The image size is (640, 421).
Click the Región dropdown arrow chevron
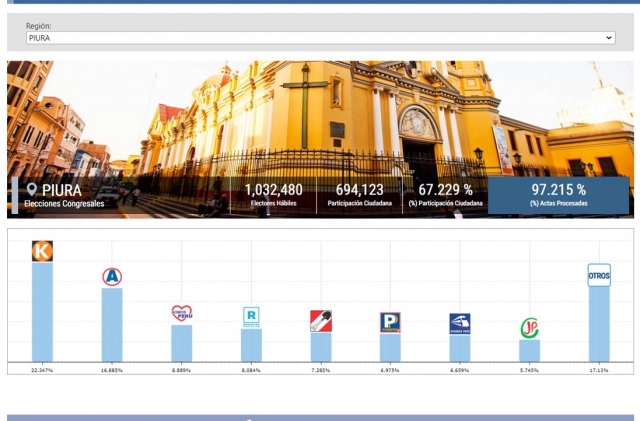(x=609, y=38)
